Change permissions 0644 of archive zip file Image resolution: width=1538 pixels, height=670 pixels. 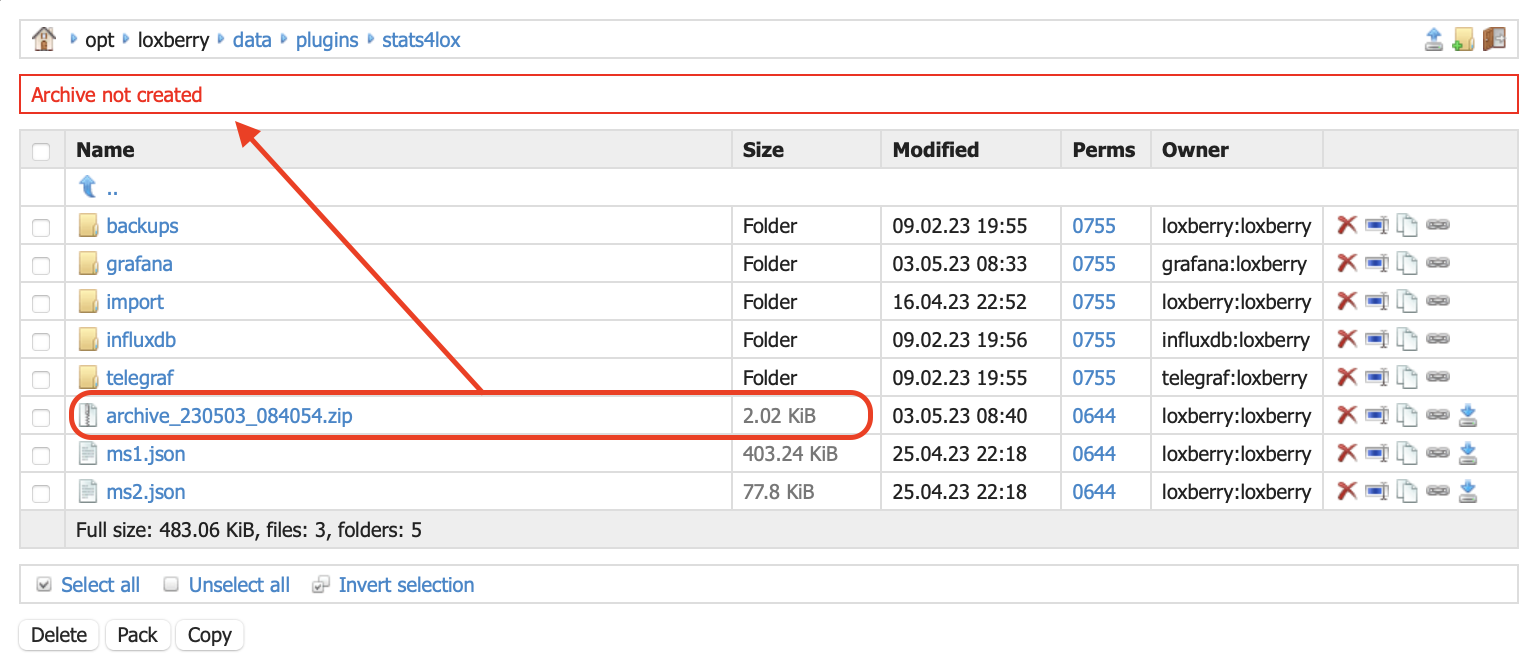click(1094, 416)
